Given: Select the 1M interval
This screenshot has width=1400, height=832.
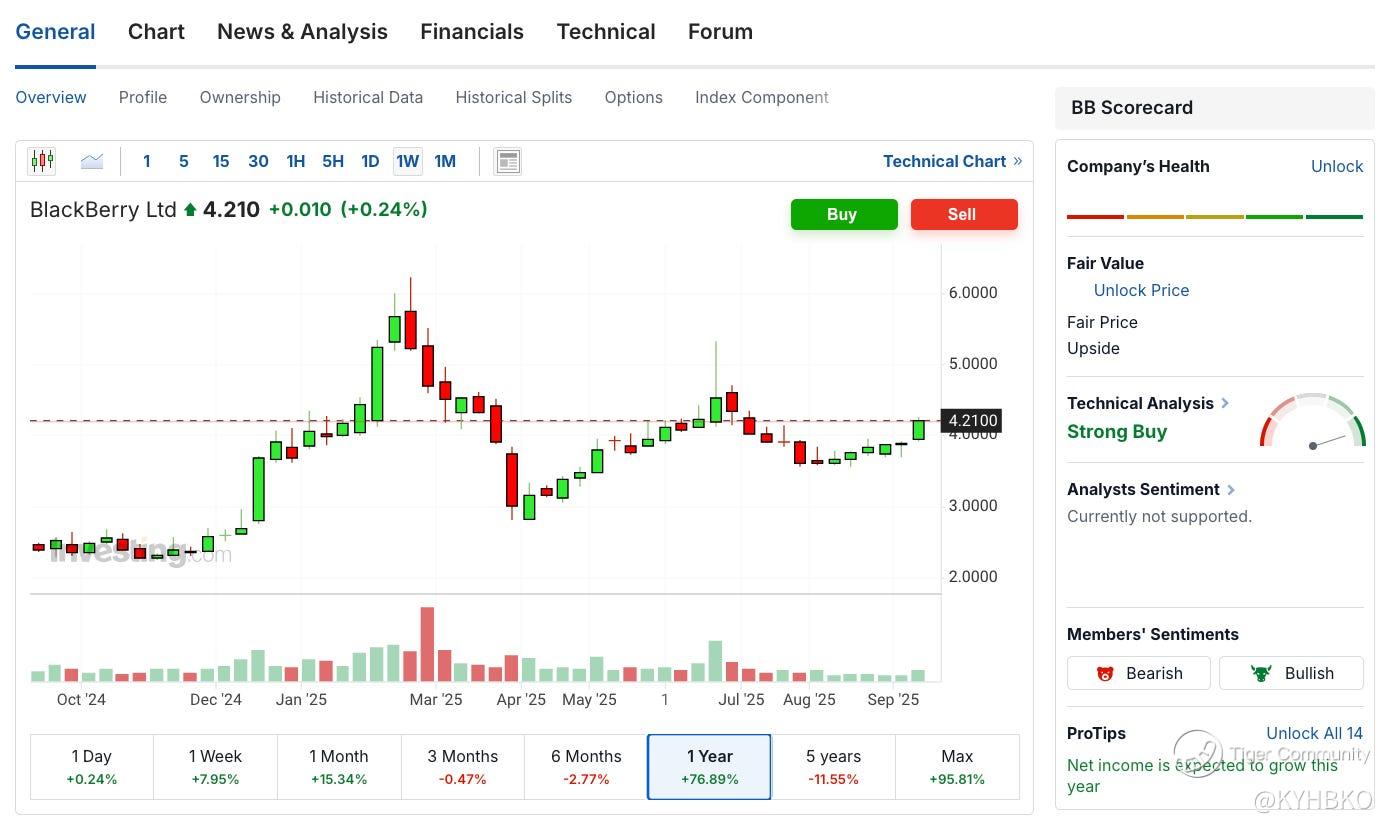Looking at the screenshot, I should click(445, 161).
